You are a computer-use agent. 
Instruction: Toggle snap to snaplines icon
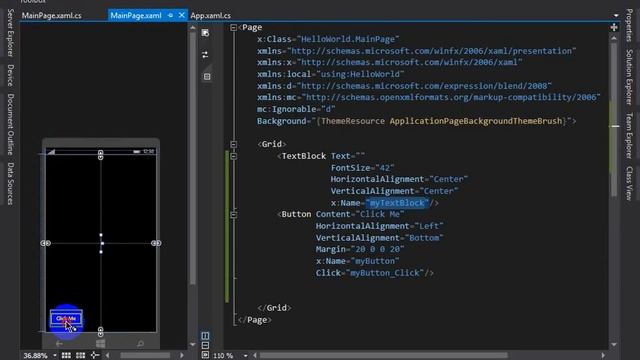(95, 356)
